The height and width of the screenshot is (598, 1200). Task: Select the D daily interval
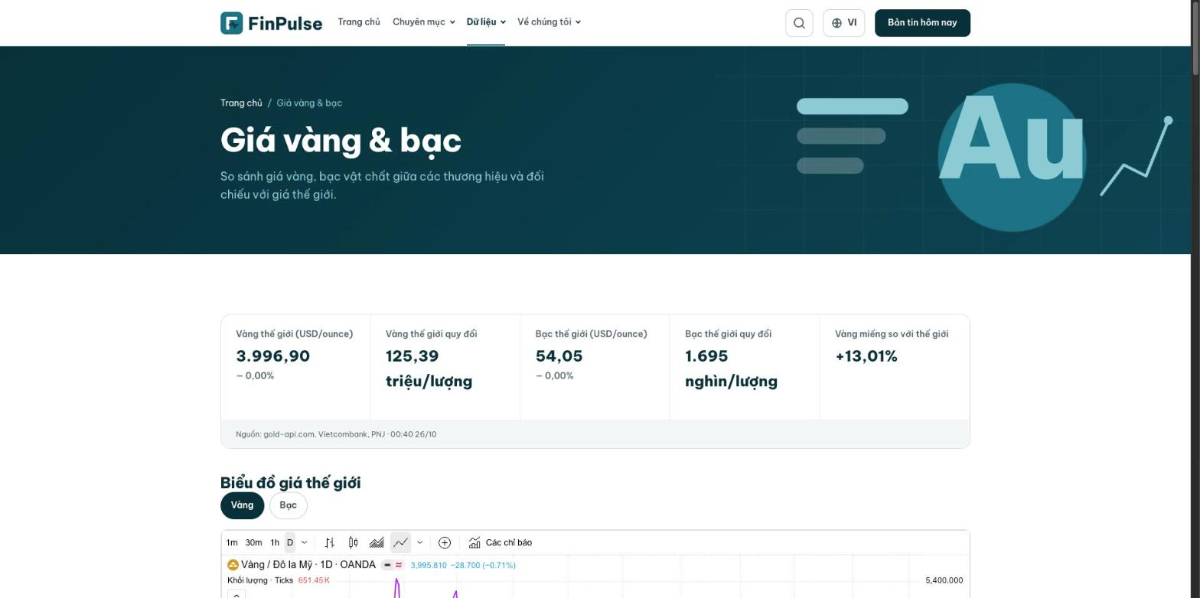click(x=290, y=543)
